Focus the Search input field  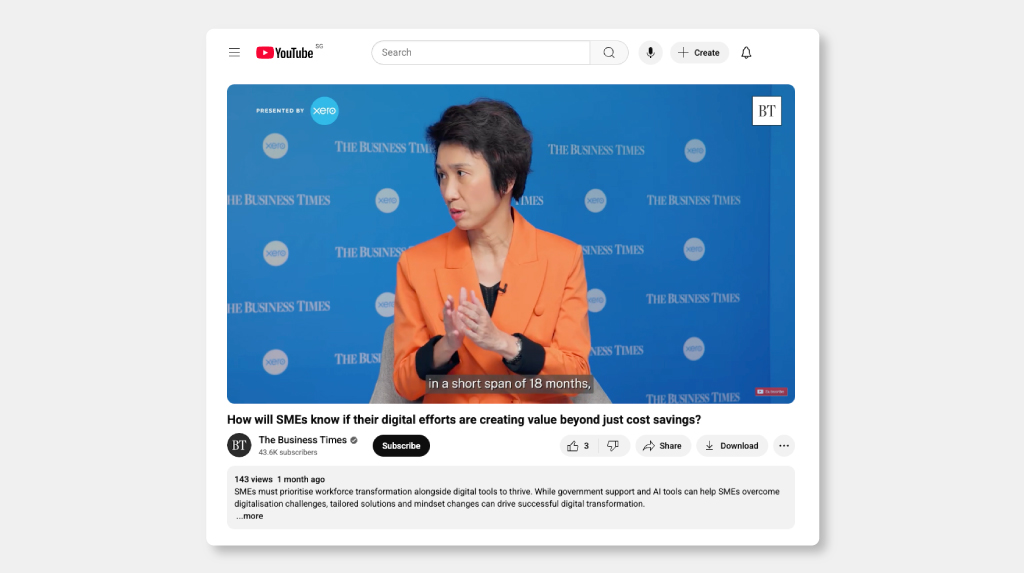(480, 53)
